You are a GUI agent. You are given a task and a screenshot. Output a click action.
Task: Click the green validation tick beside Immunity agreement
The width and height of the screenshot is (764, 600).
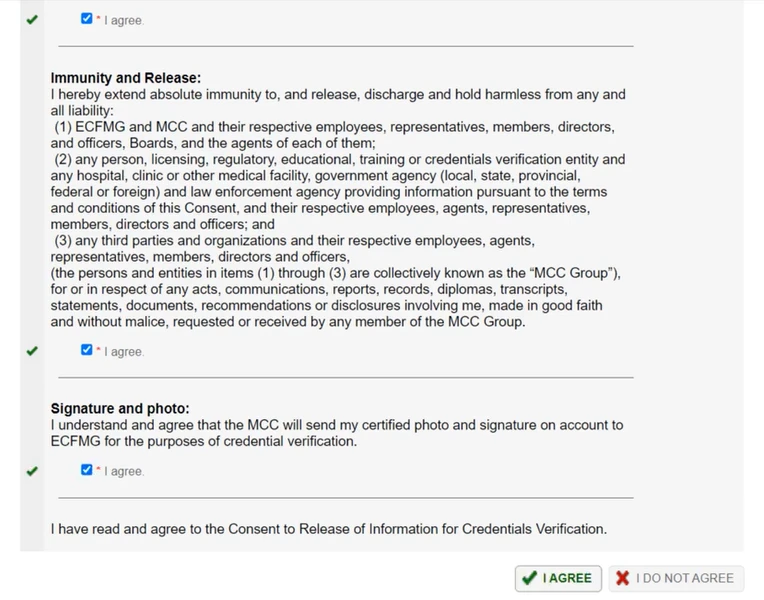click(32, 351)
